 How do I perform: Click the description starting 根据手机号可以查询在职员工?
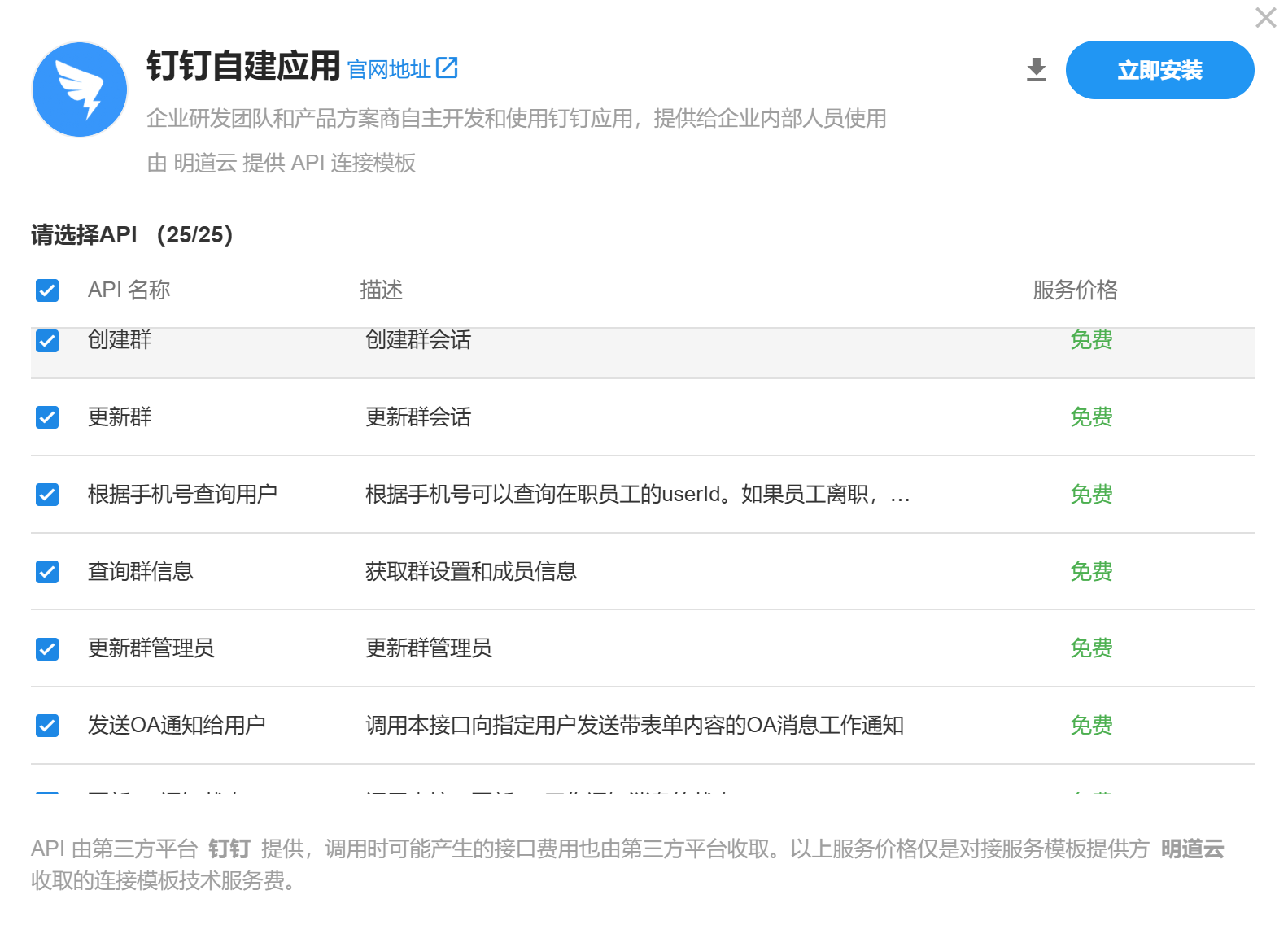click(x=637, y=494)
